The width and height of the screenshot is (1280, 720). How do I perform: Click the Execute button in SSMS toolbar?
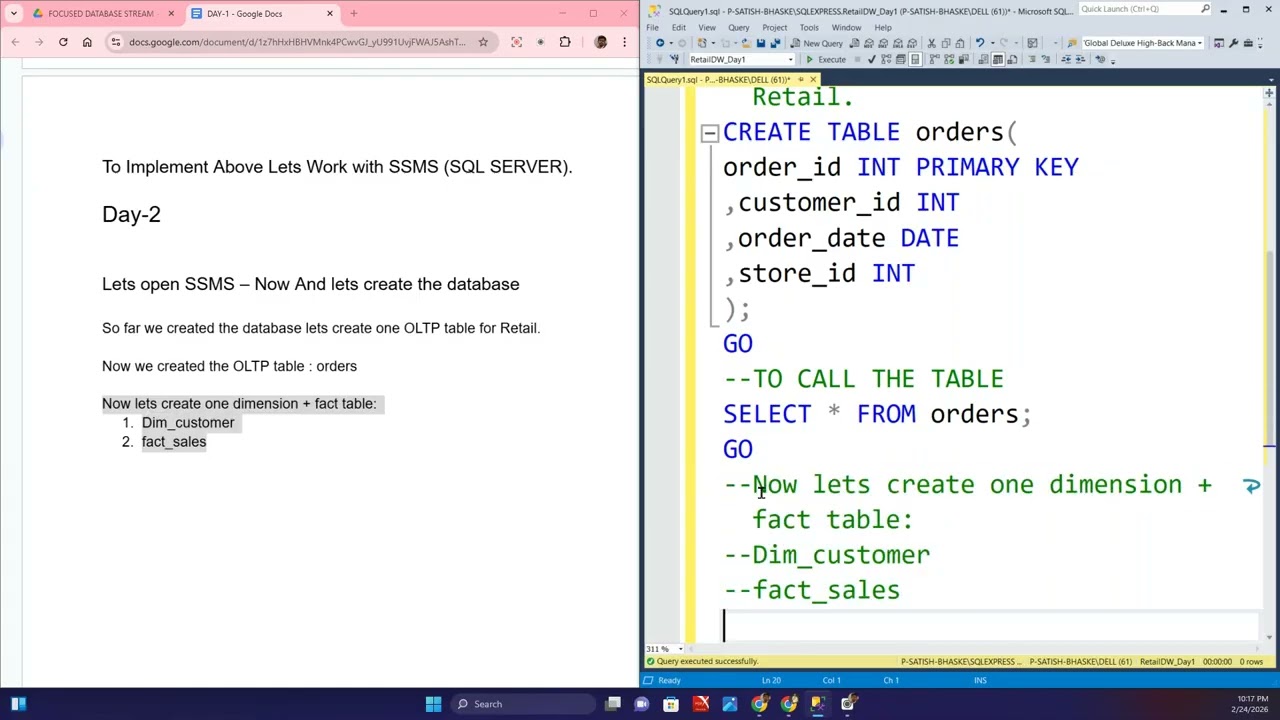[826, 59]
